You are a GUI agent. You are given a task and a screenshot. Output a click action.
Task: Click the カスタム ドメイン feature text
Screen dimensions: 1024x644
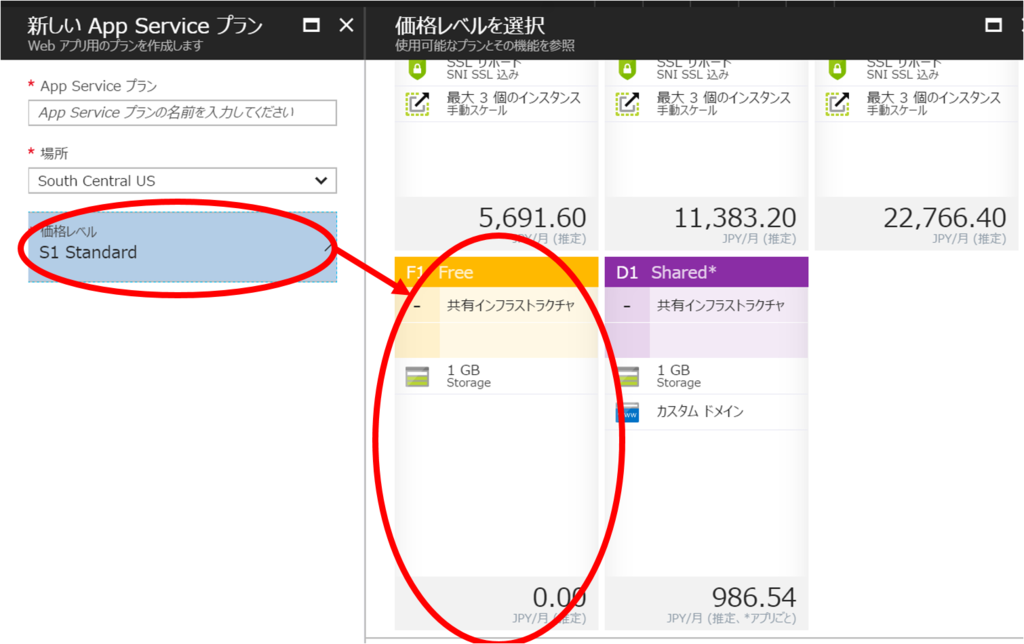coord(700,411)
